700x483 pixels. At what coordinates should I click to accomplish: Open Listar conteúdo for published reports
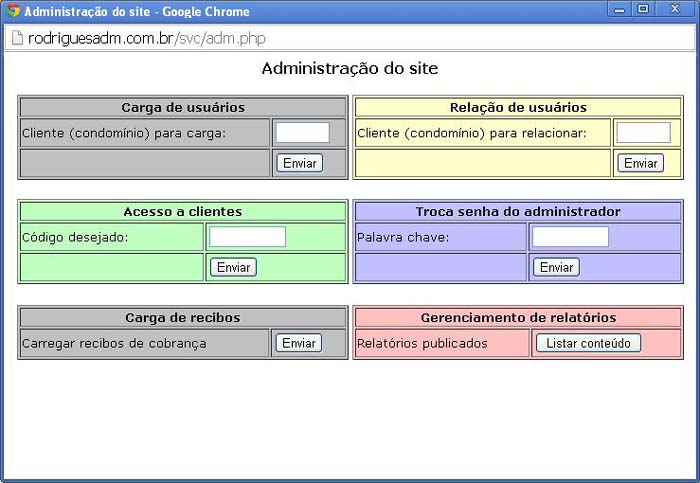(588, 343)
